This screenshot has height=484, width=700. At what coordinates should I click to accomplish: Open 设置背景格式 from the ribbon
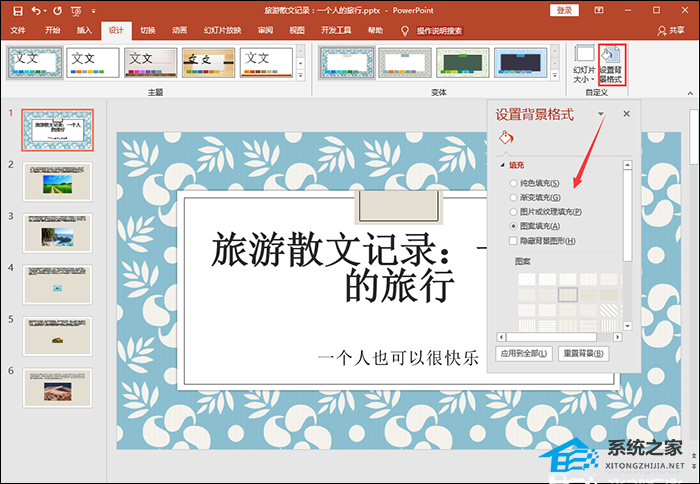pyautogui.click(x=610, y=64)
